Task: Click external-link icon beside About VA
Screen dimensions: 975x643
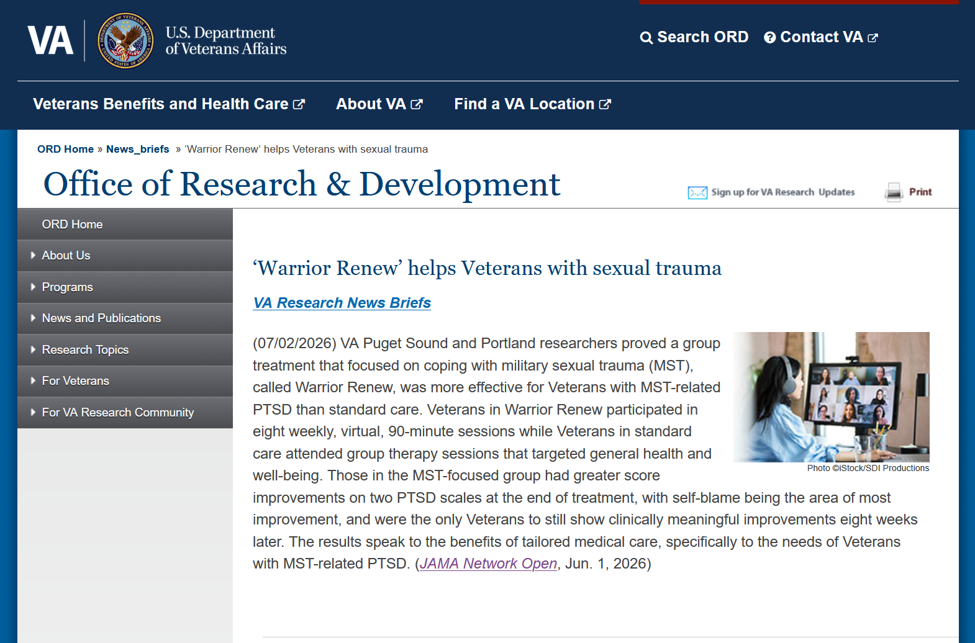Action: (x=417, y=104)
